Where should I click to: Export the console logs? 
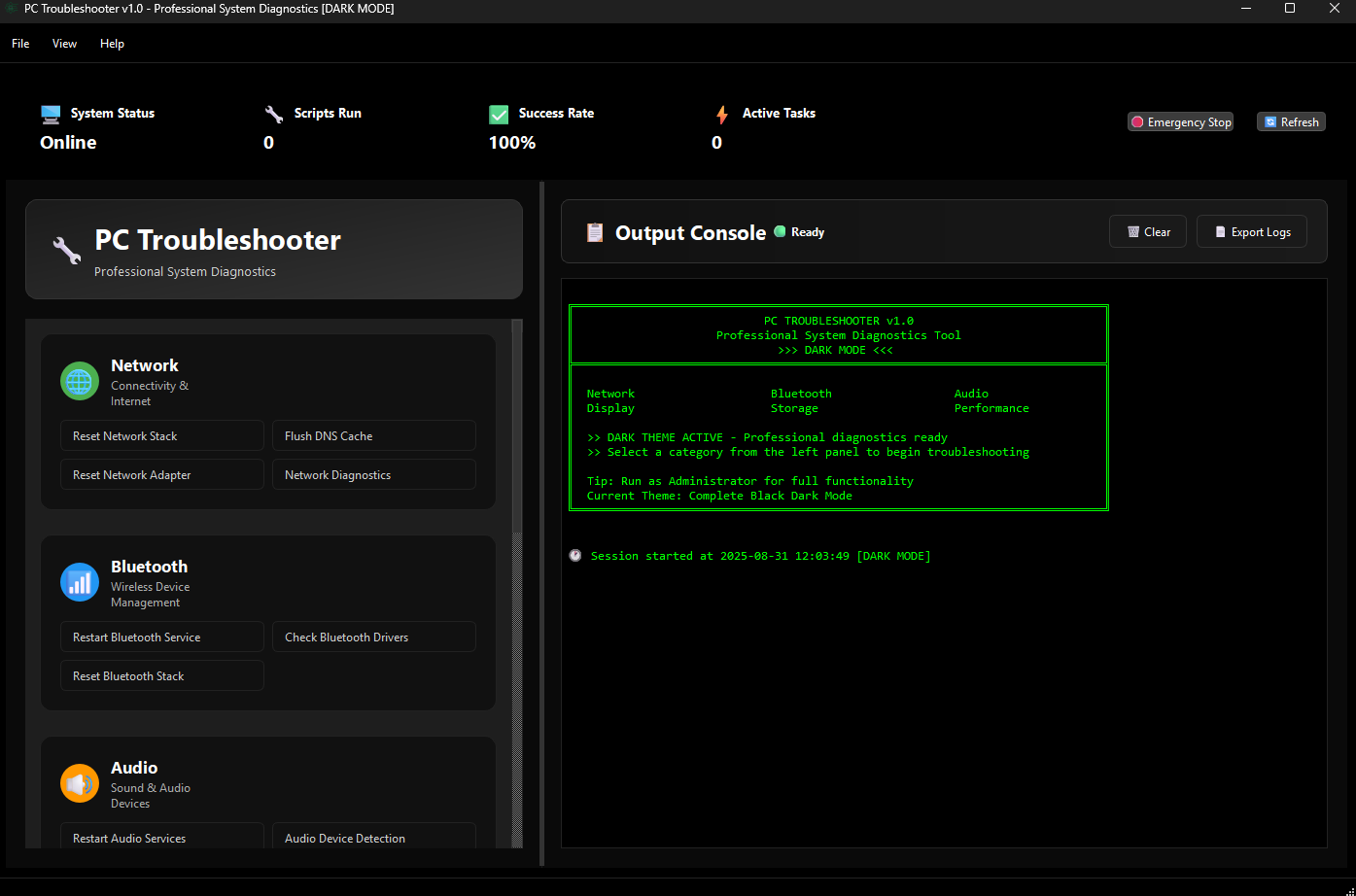tap(1251, 231)
